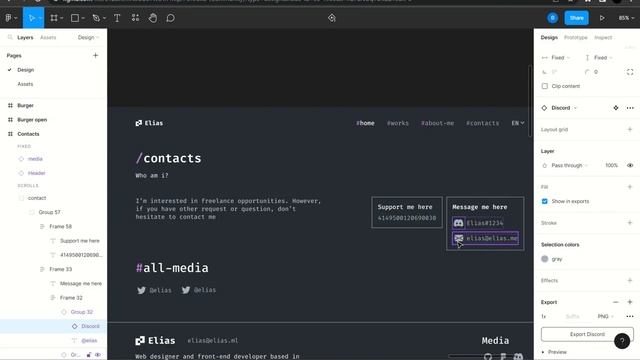Toggle layer visibility eye in Layer section
Image resolution: width=640 pixels, height=360 pixels.
[x=630, y=165]
